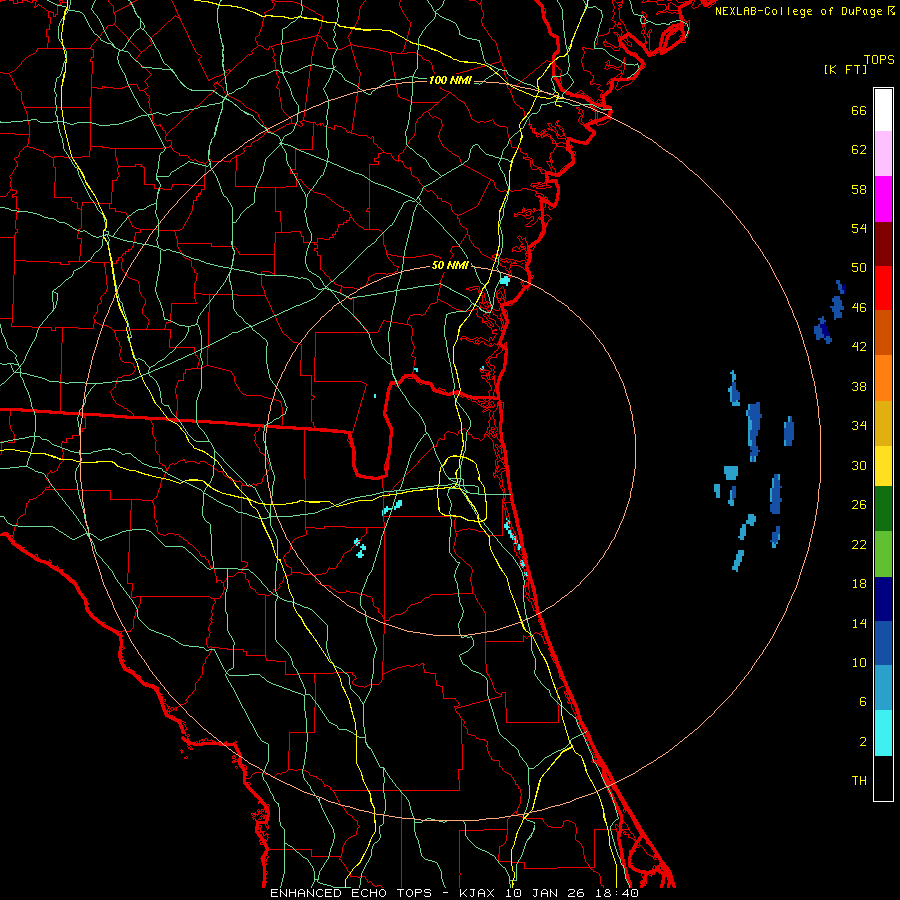Select legend value 62
The height and width of the screenshot is (900, 900).
pyautogui.click(x=859, y=150)
